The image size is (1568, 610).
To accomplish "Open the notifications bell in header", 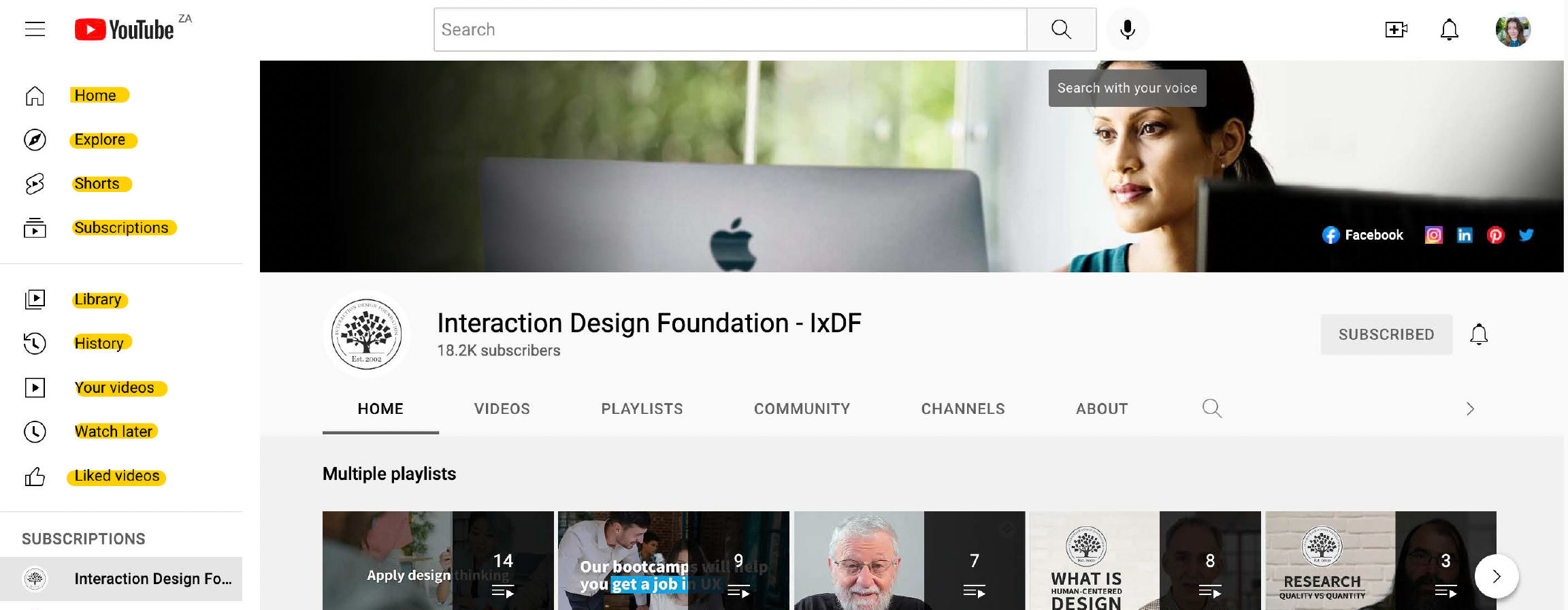I will 1450,29.
